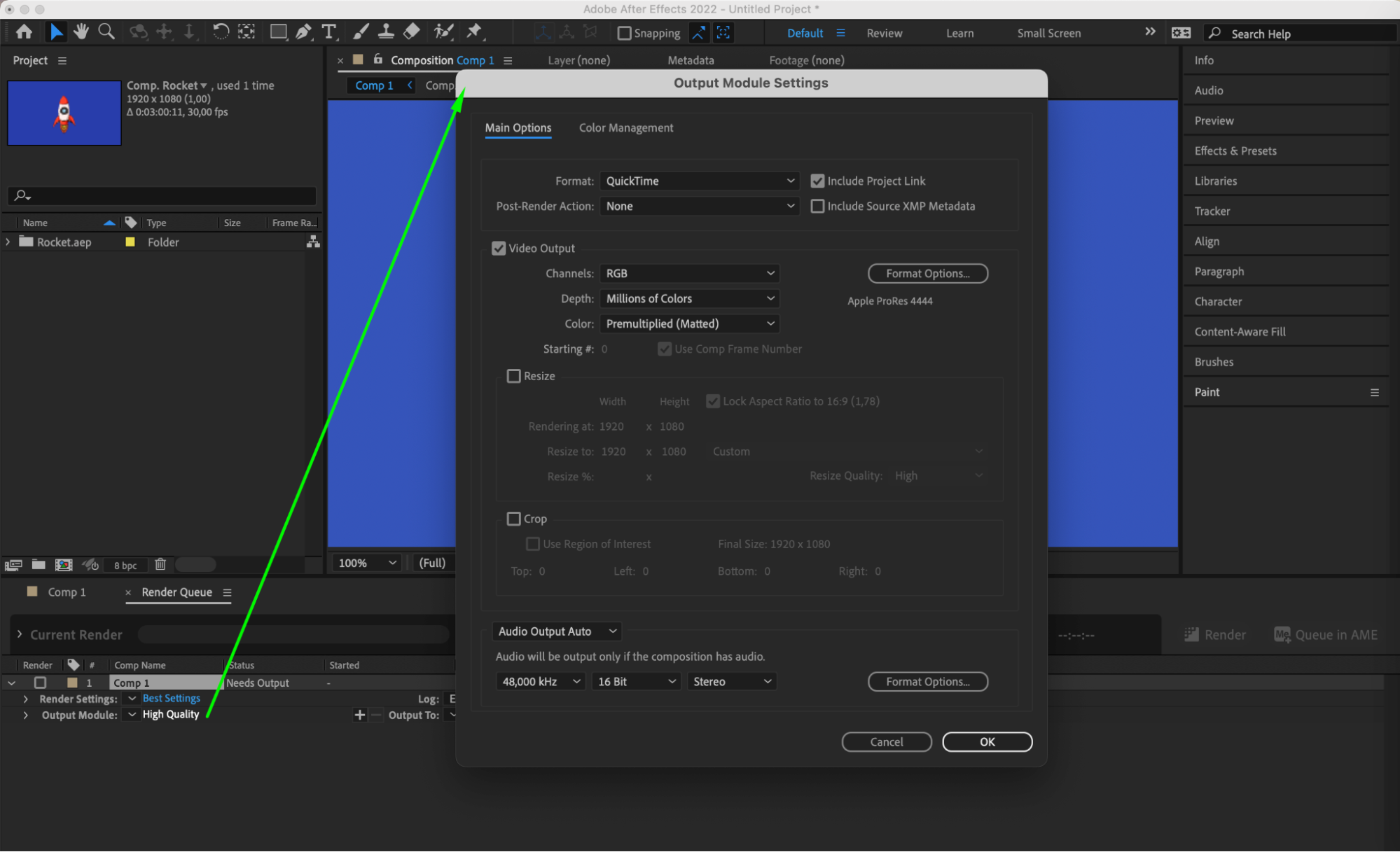This screenshot has height=852, width=1400.
Task: Click trash icon in Project panel
Action: (160, 564)
